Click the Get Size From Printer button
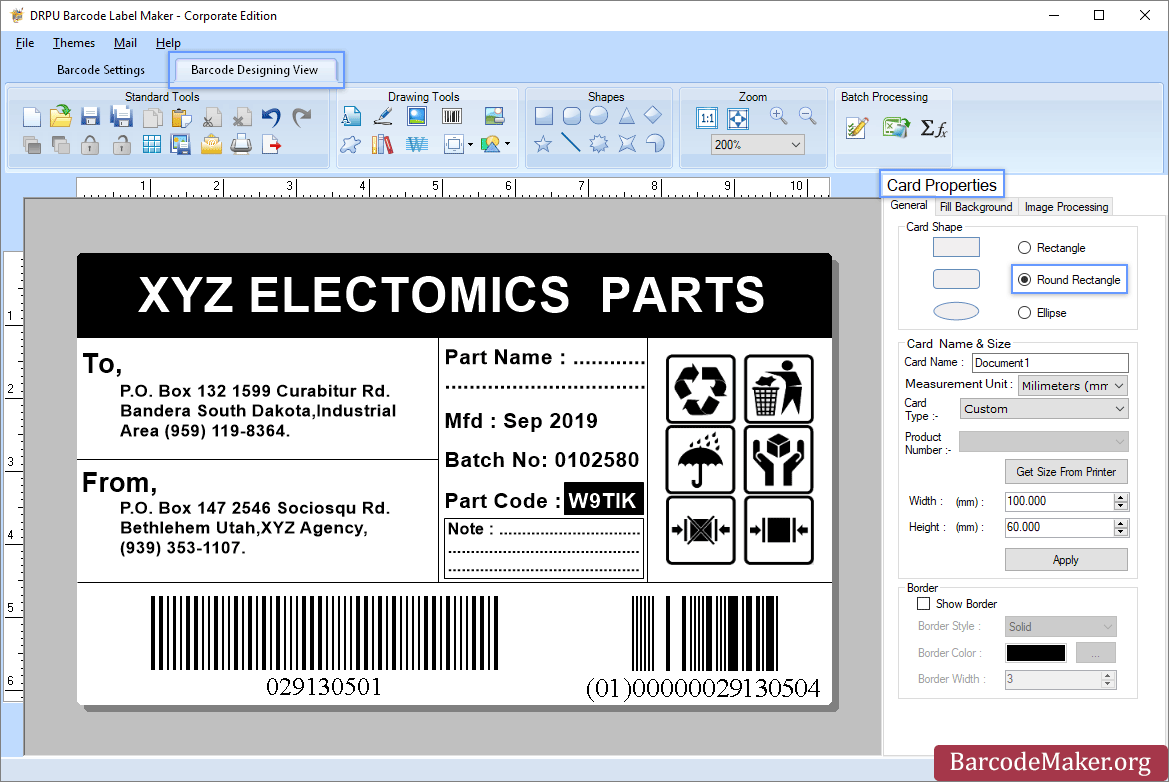The height and width of the screenshot is (782, 1169). 1066,472
